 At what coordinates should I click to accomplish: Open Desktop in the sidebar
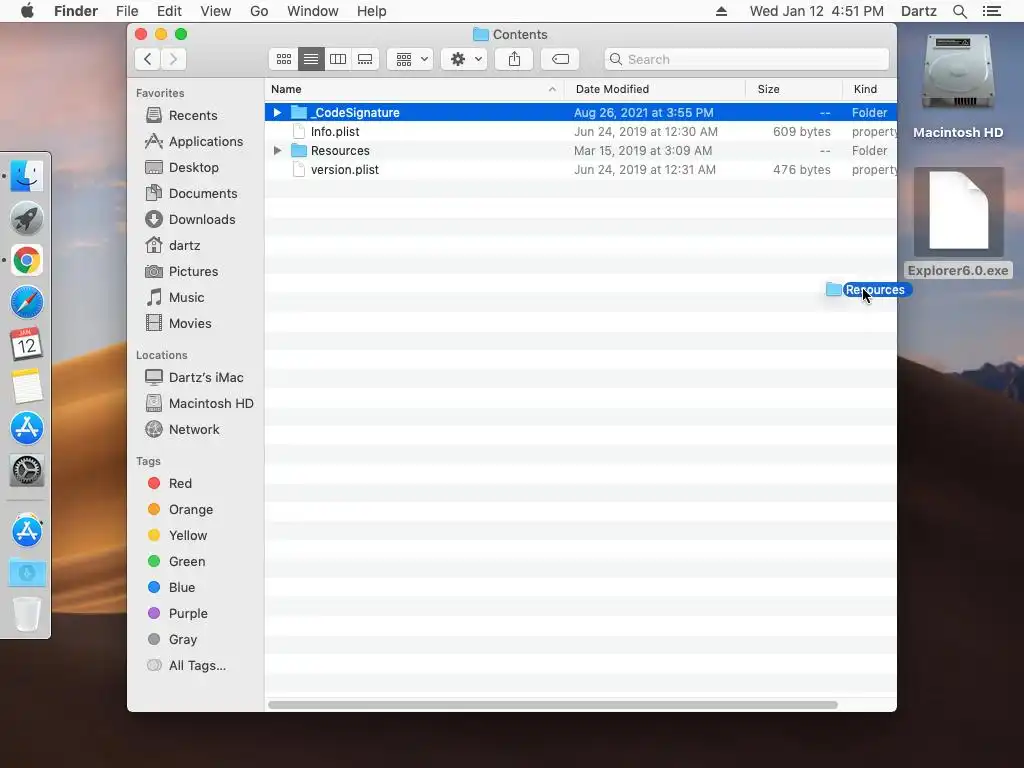193,167
